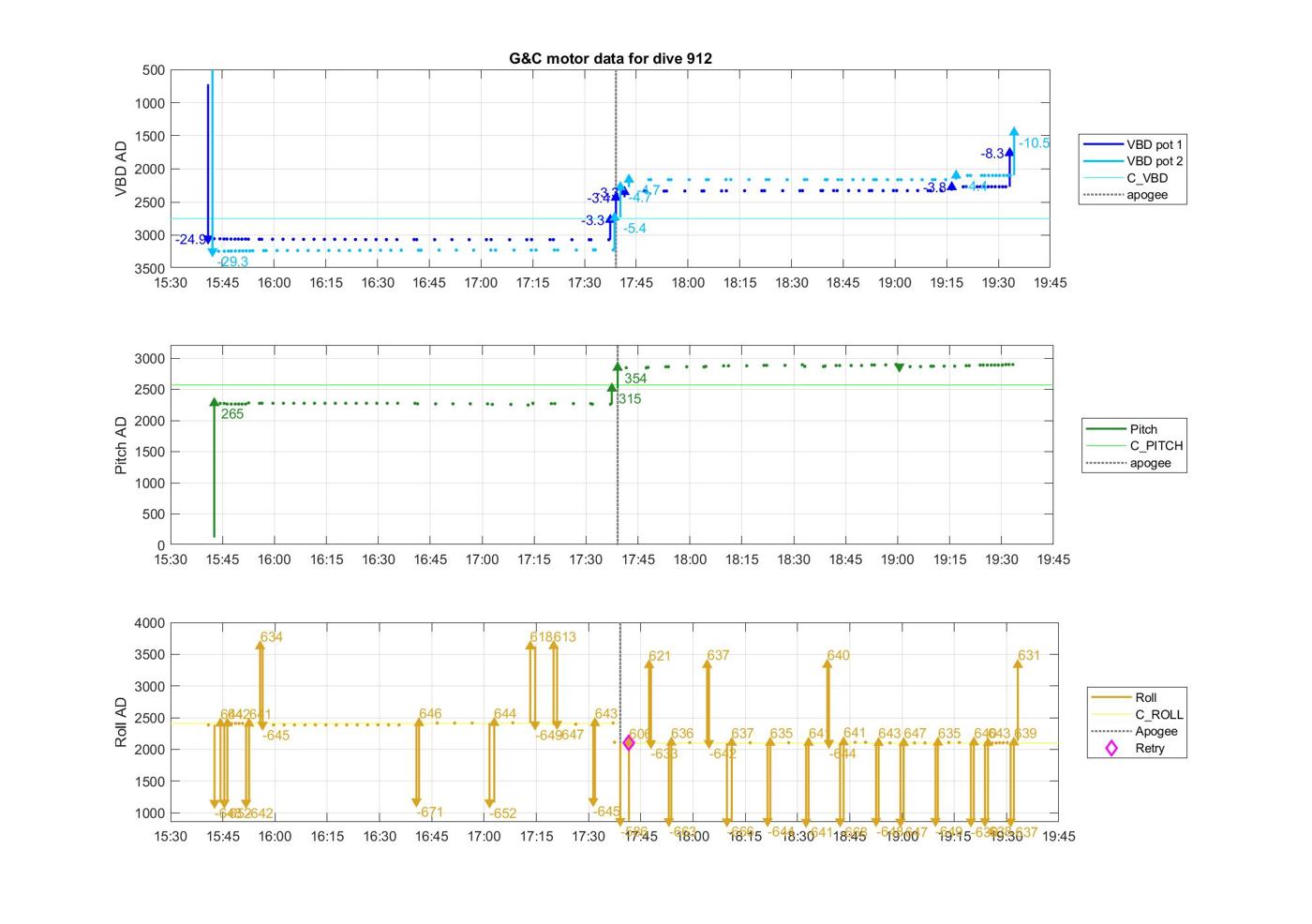Click the '613' label in the Roll plot
1312x924 pixels.
(x=564, y=637)
